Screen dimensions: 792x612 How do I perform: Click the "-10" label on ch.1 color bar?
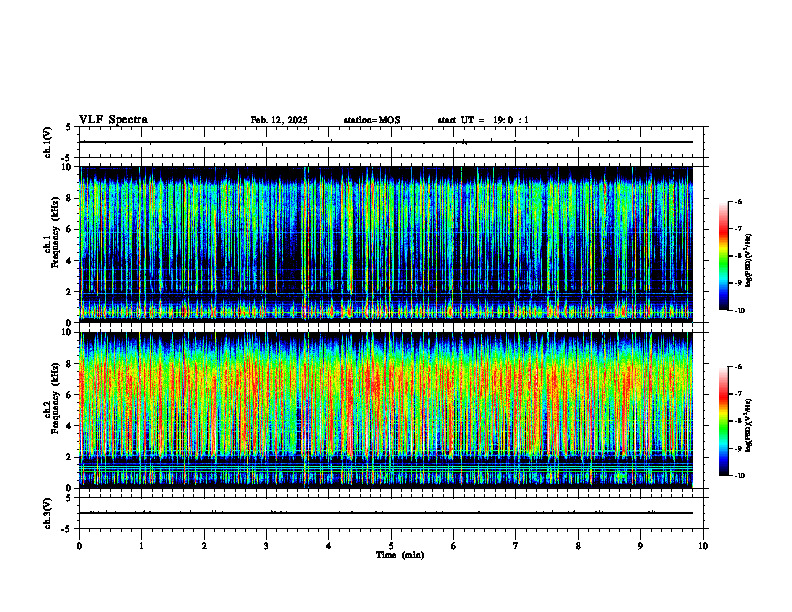click(740, 311)
